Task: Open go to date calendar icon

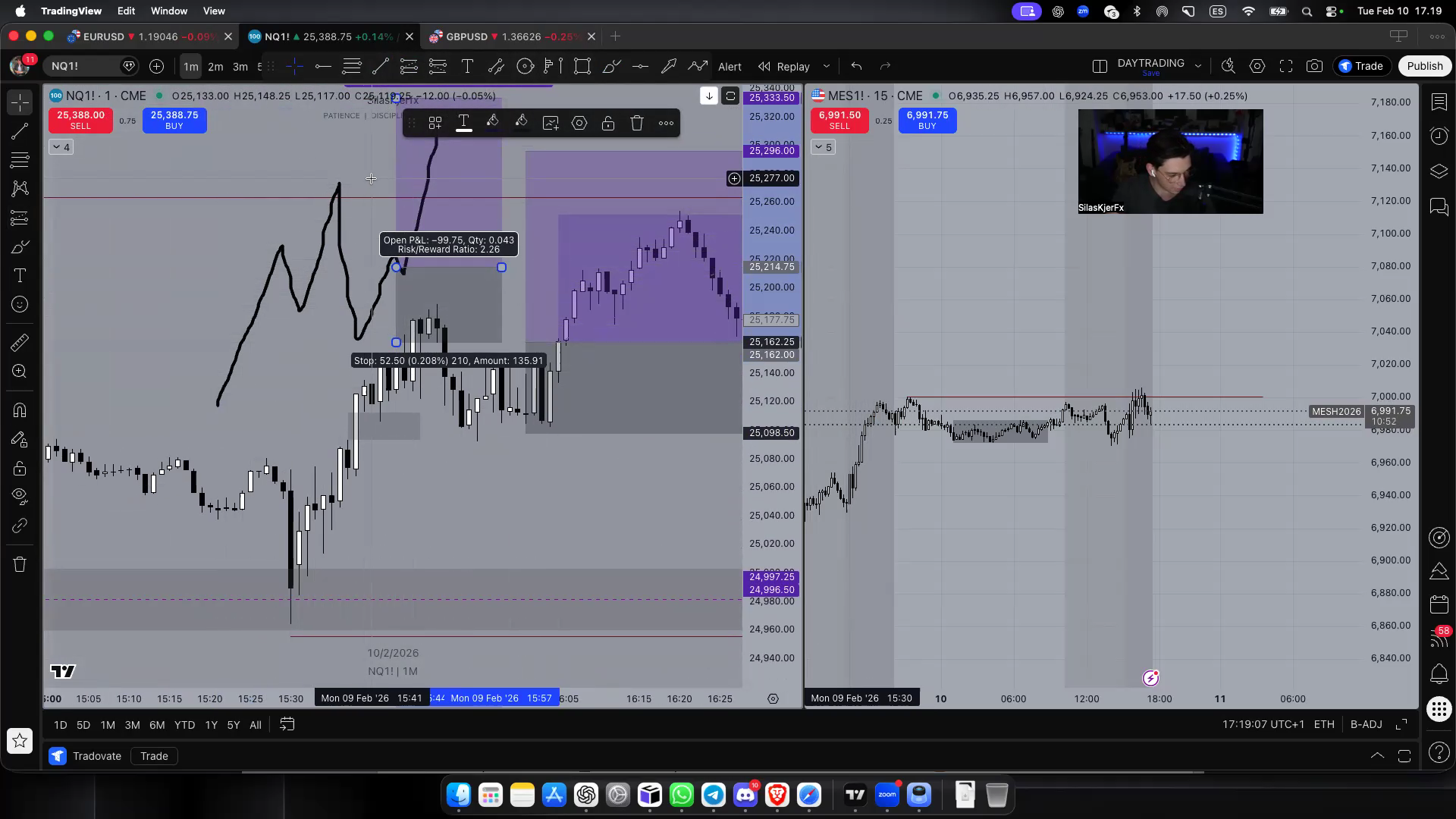Action: click(287, 725)
